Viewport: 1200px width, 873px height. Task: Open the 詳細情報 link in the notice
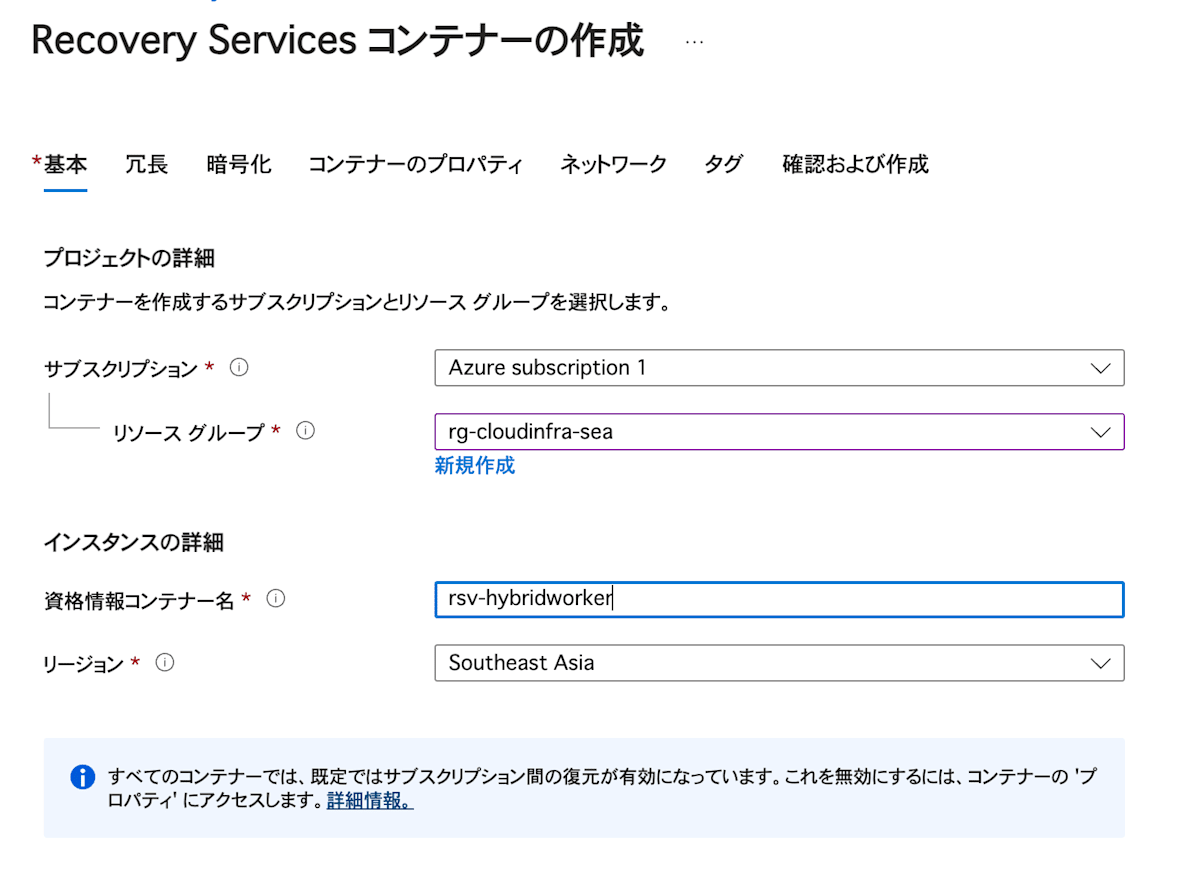pyautogui.click(x=369, y=801)
